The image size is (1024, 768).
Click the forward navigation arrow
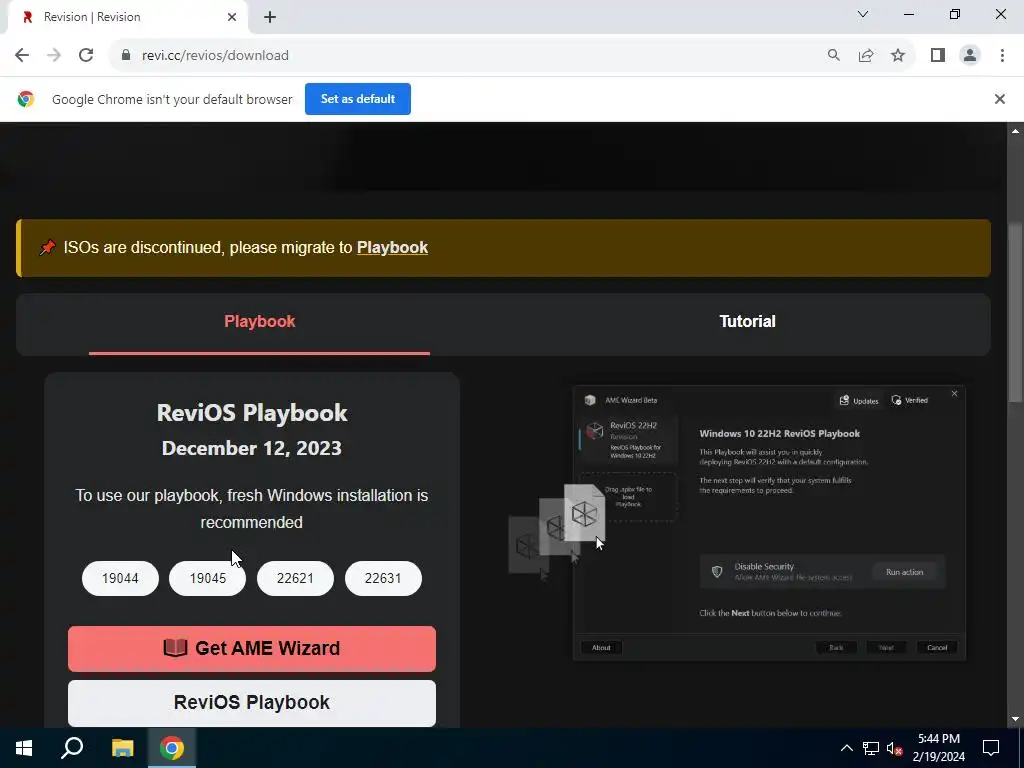[x=54, y=56]
